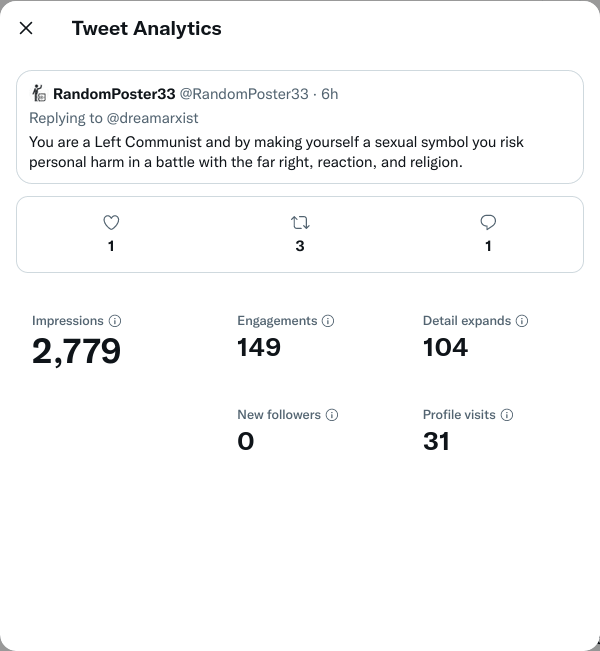Open RandomPoster33 display name link
The width and height of the screenshot is (600, 651).
click(114, 94)
